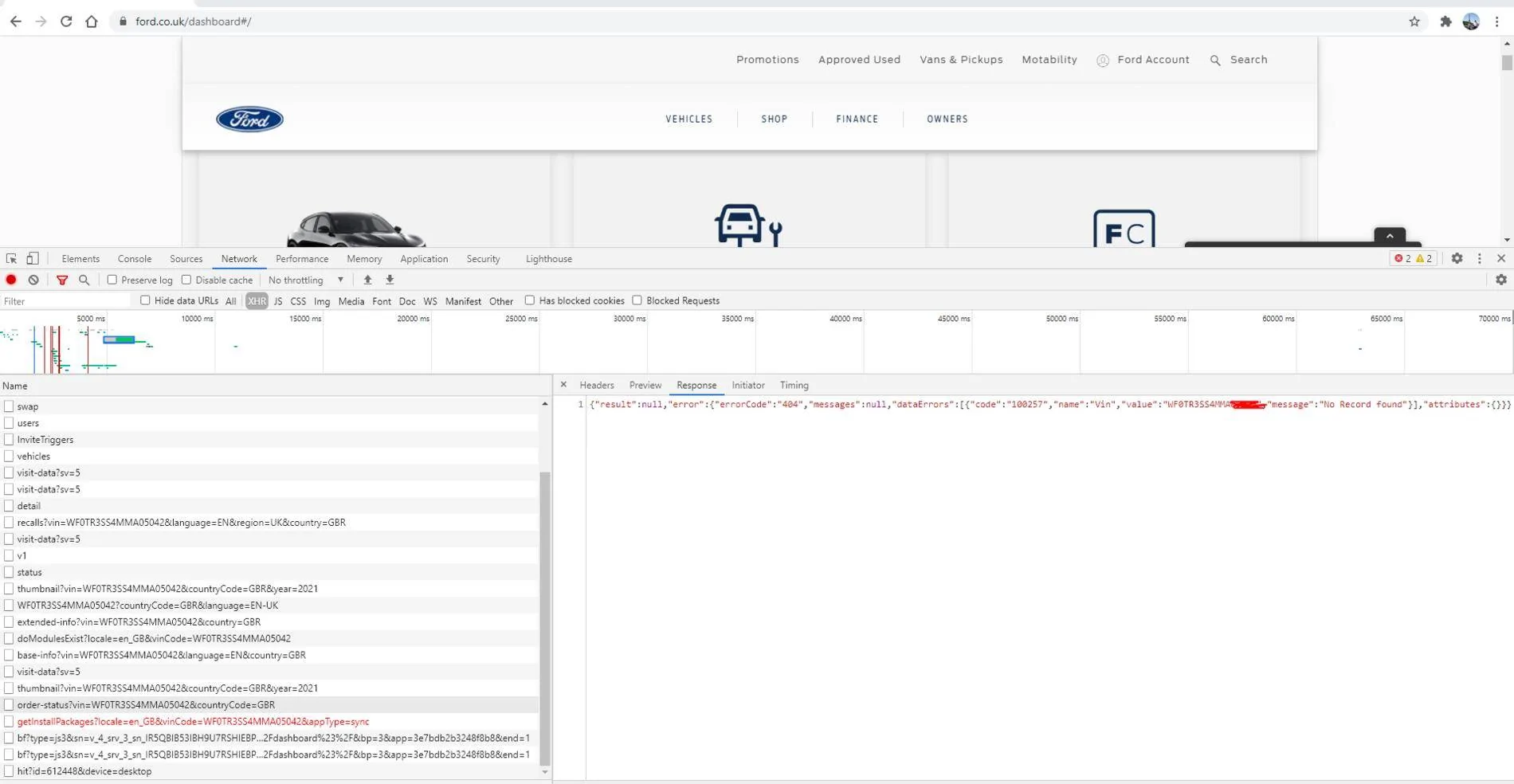
Task: Filter requests by Img type
Action: (x=322, y=301)
